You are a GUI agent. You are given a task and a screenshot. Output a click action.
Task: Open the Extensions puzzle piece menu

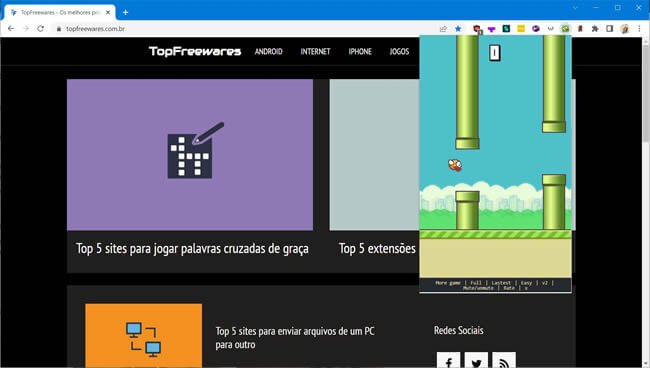(x=595, y=29)
